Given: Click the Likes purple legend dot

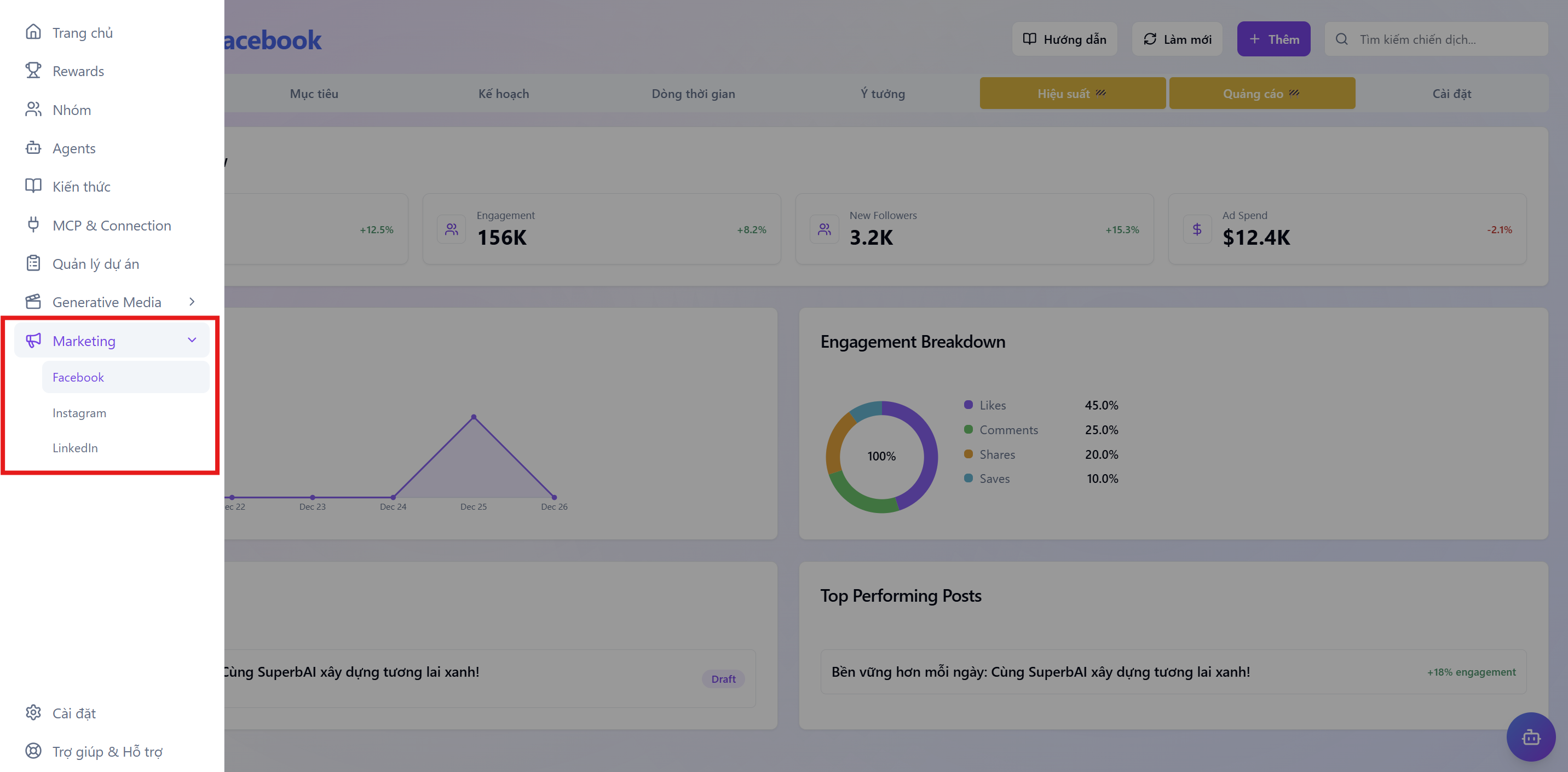Looking at the screenshot, I should (968, 404).
